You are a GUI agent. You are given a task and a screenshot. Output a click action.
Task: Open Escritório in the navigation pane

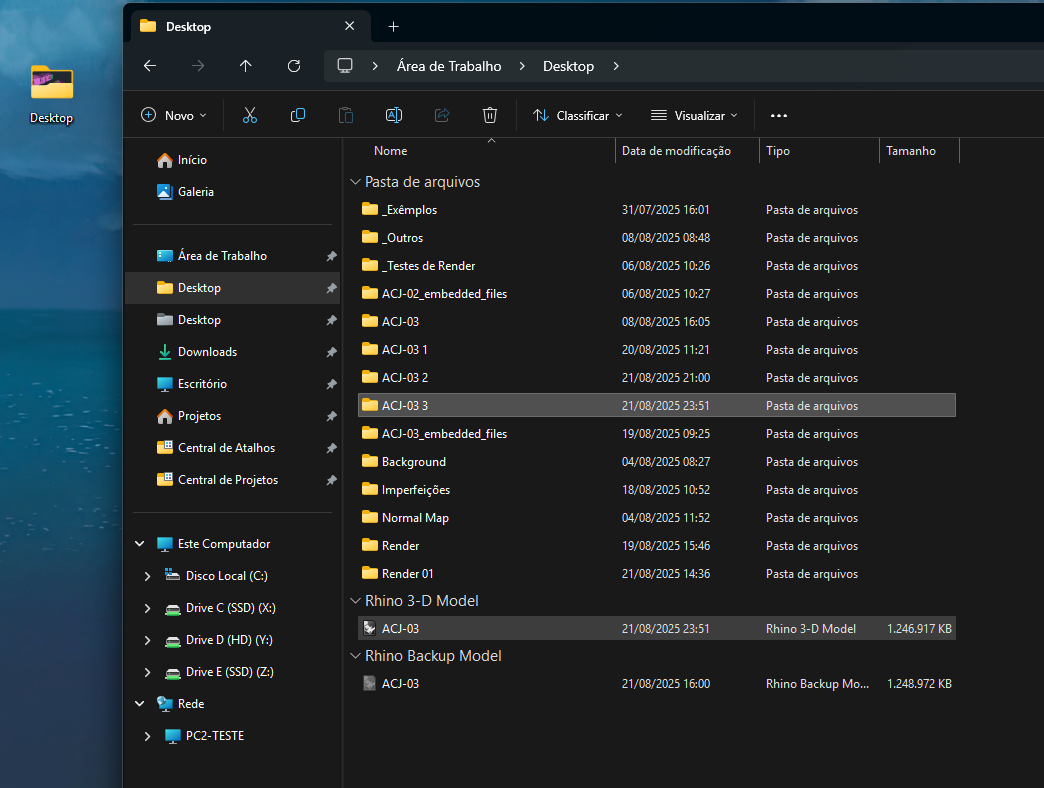(x=202, y=383)
